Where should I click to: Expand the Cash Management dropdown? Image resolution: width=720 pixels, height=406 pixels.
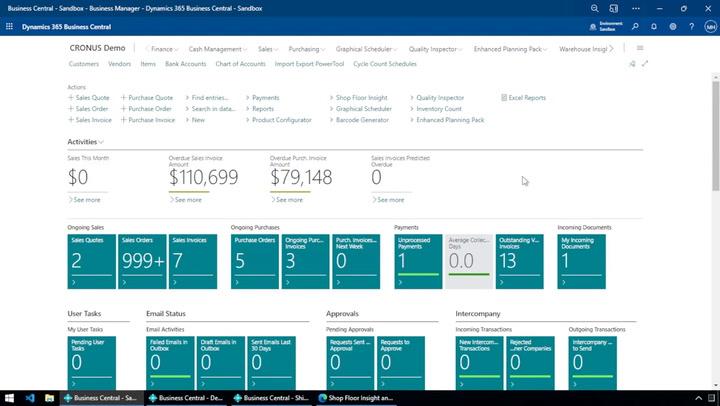pos(218,48)
